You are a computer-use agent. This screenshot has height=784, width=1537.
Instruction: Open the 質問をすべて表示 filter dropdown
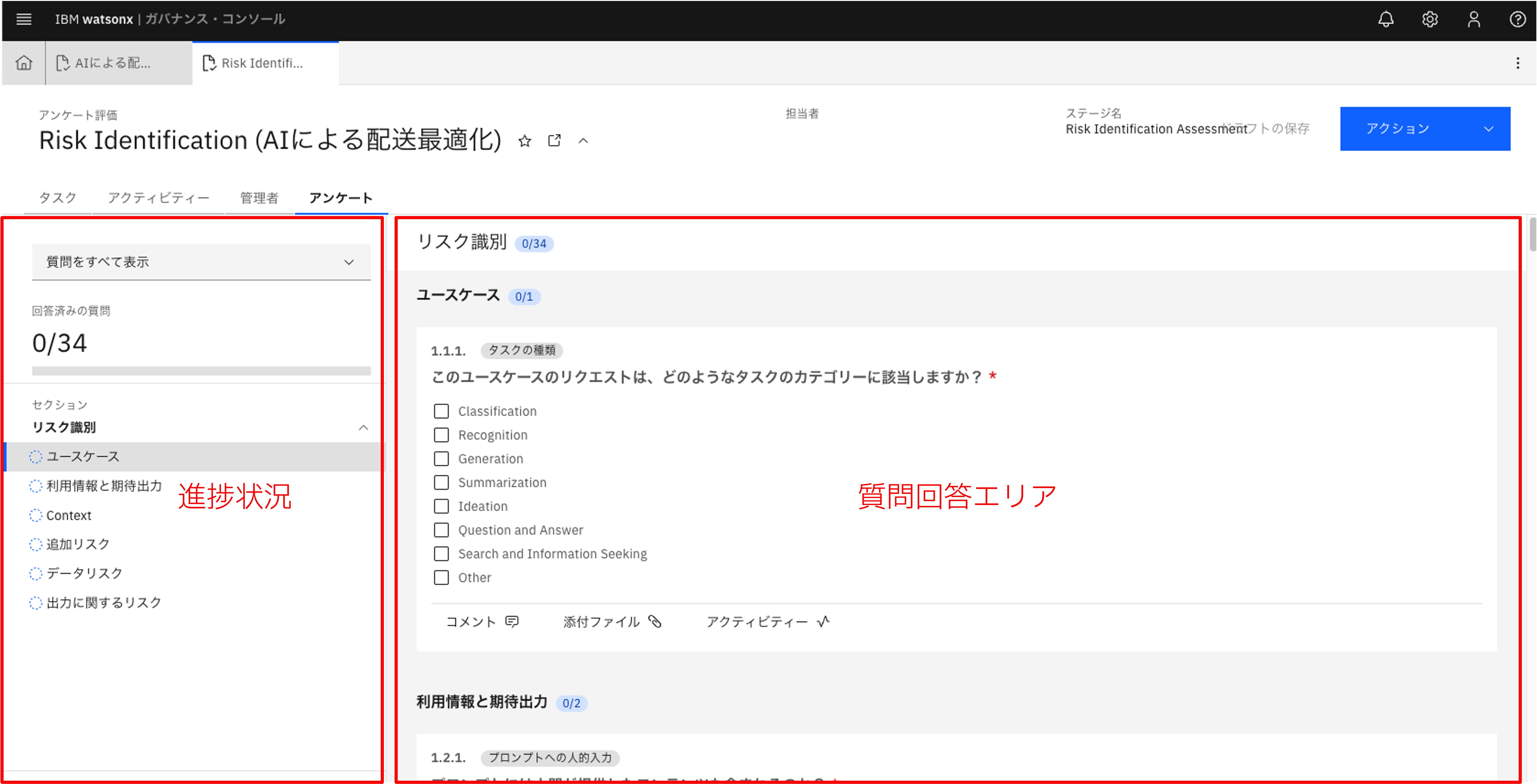tap(201, 262)
